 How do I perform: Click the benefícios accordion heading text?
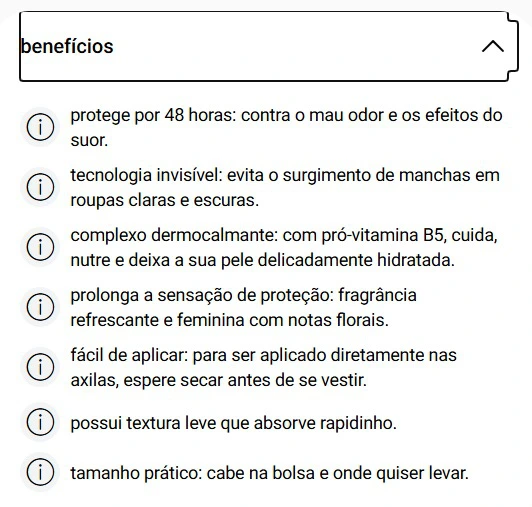coord(67,46)
